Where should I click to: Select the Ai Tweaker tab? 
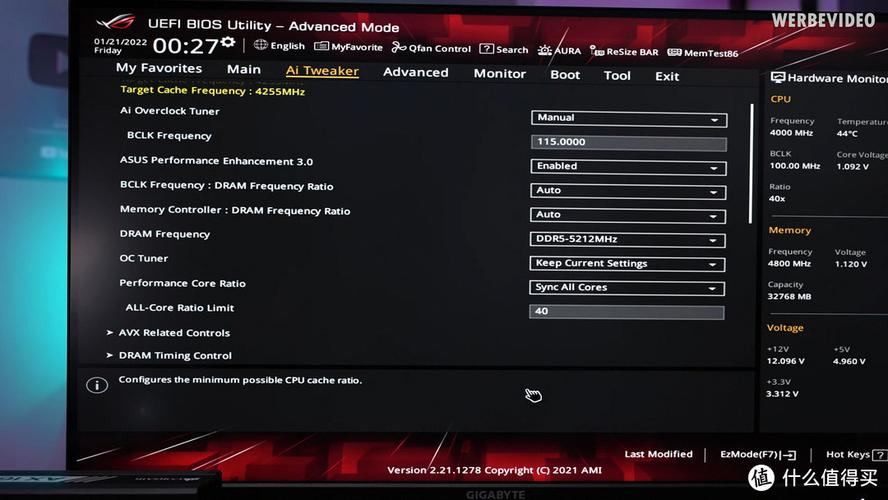click(x=322, y=71)
